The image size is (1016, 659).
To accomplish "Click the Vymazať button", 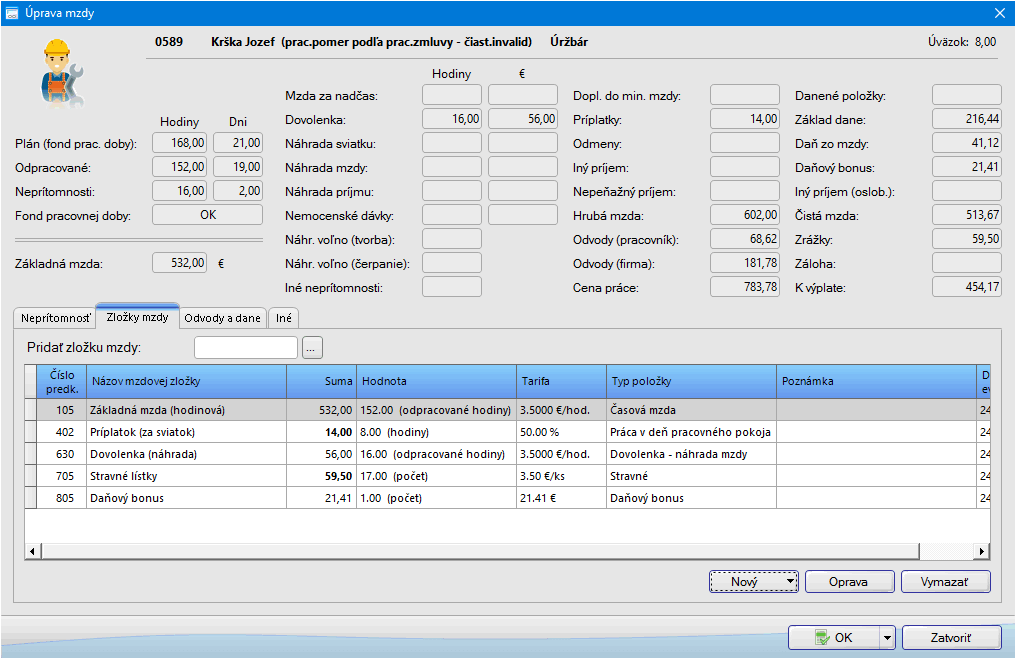I will click(x=945, y=581).
